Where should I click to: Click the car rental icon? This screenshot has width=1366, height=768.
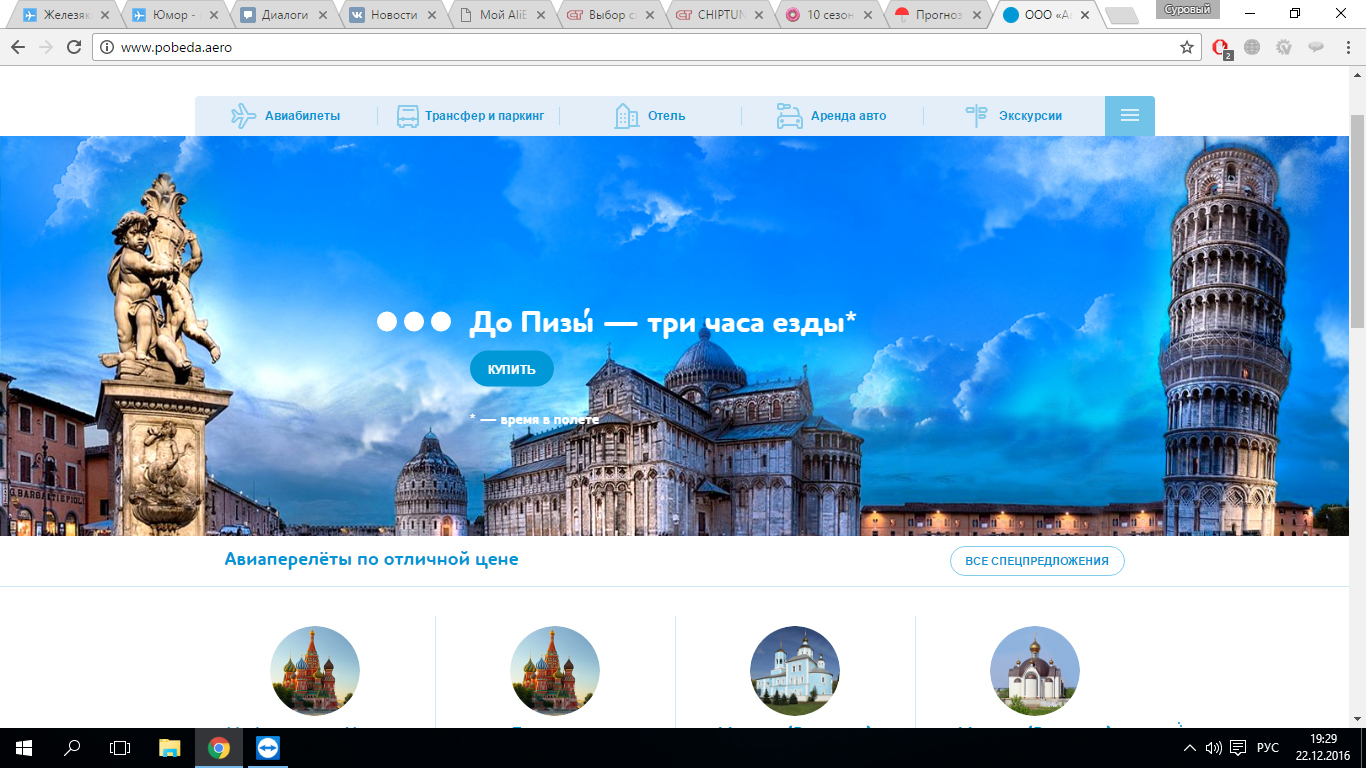[789, 116]
